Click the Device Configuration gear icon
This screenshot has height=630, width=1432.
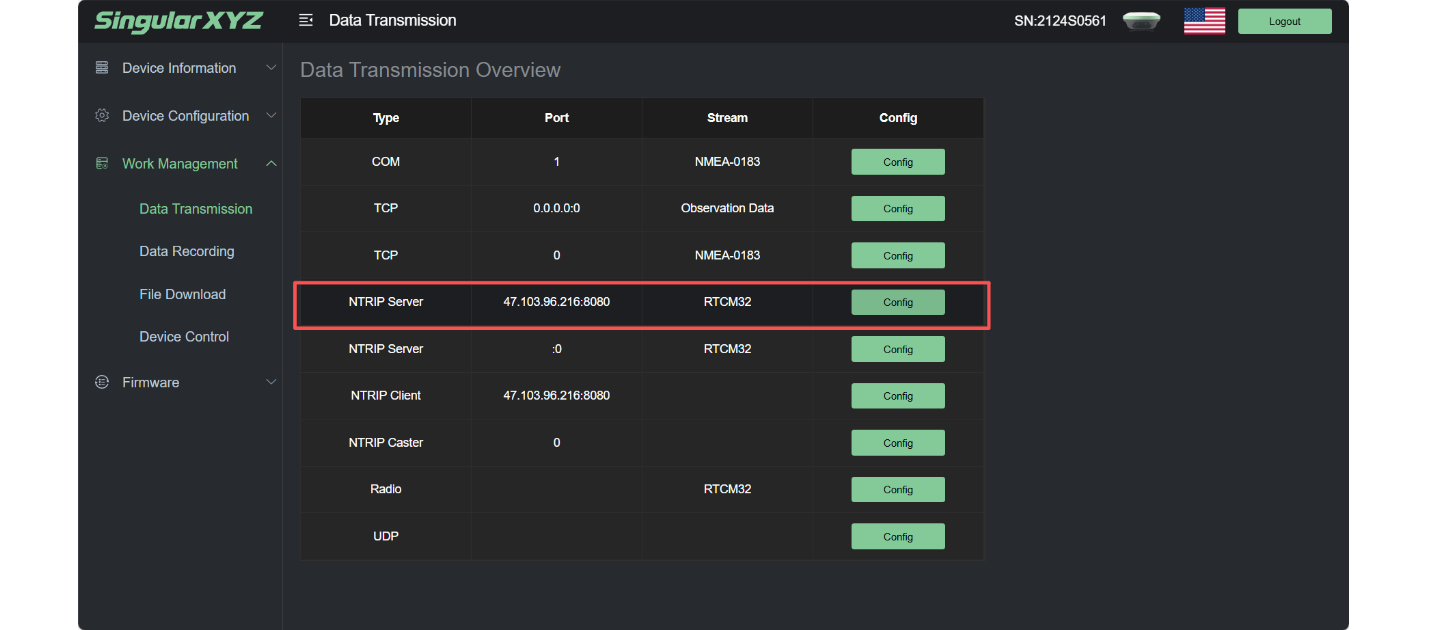click(x=102, y=116)
